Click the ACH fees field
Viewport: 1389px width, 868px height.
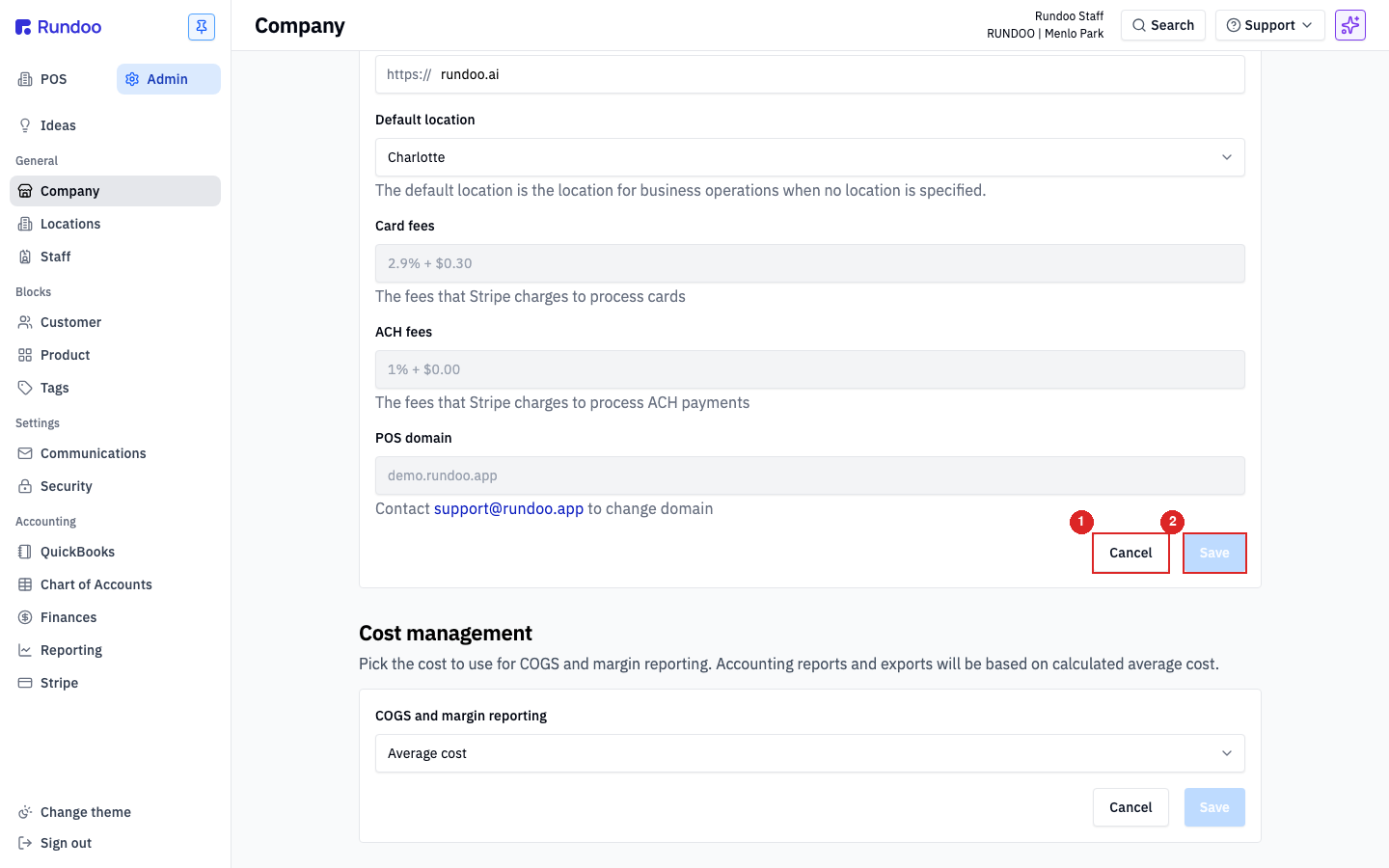[x=810, y=369]
